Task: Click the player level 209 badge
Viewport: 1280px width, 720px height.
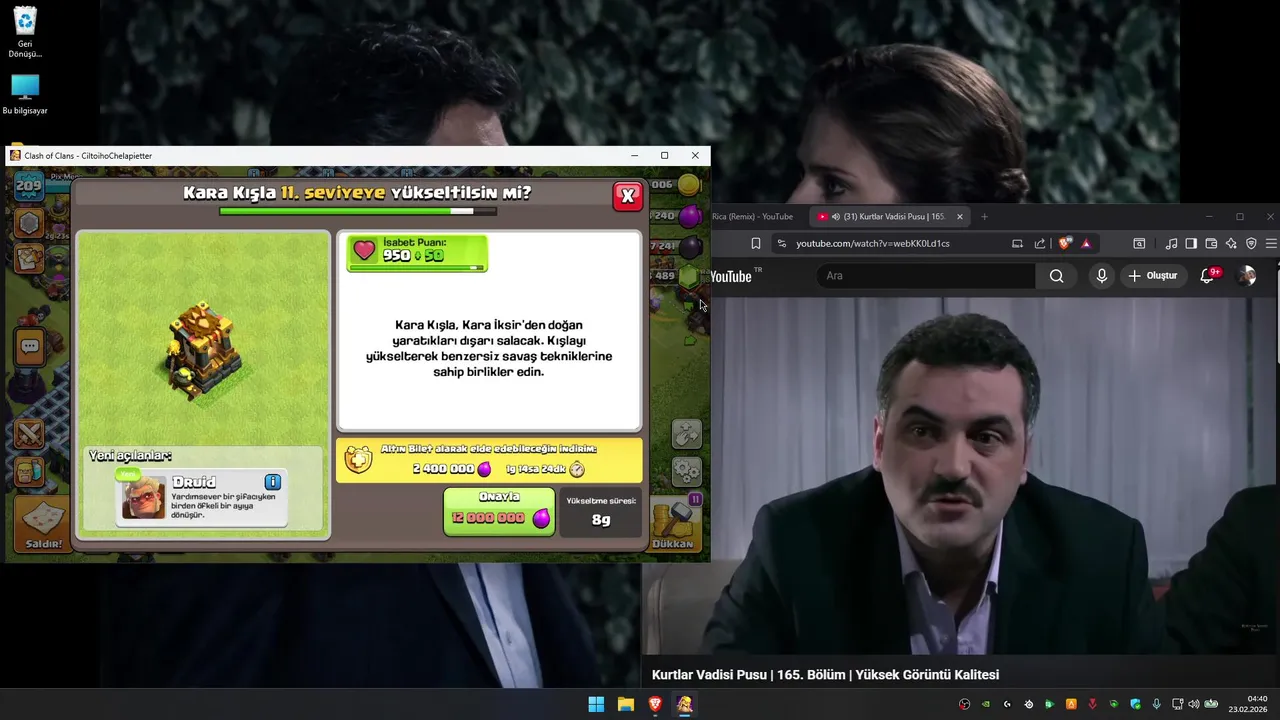Action: coord(29,185)
